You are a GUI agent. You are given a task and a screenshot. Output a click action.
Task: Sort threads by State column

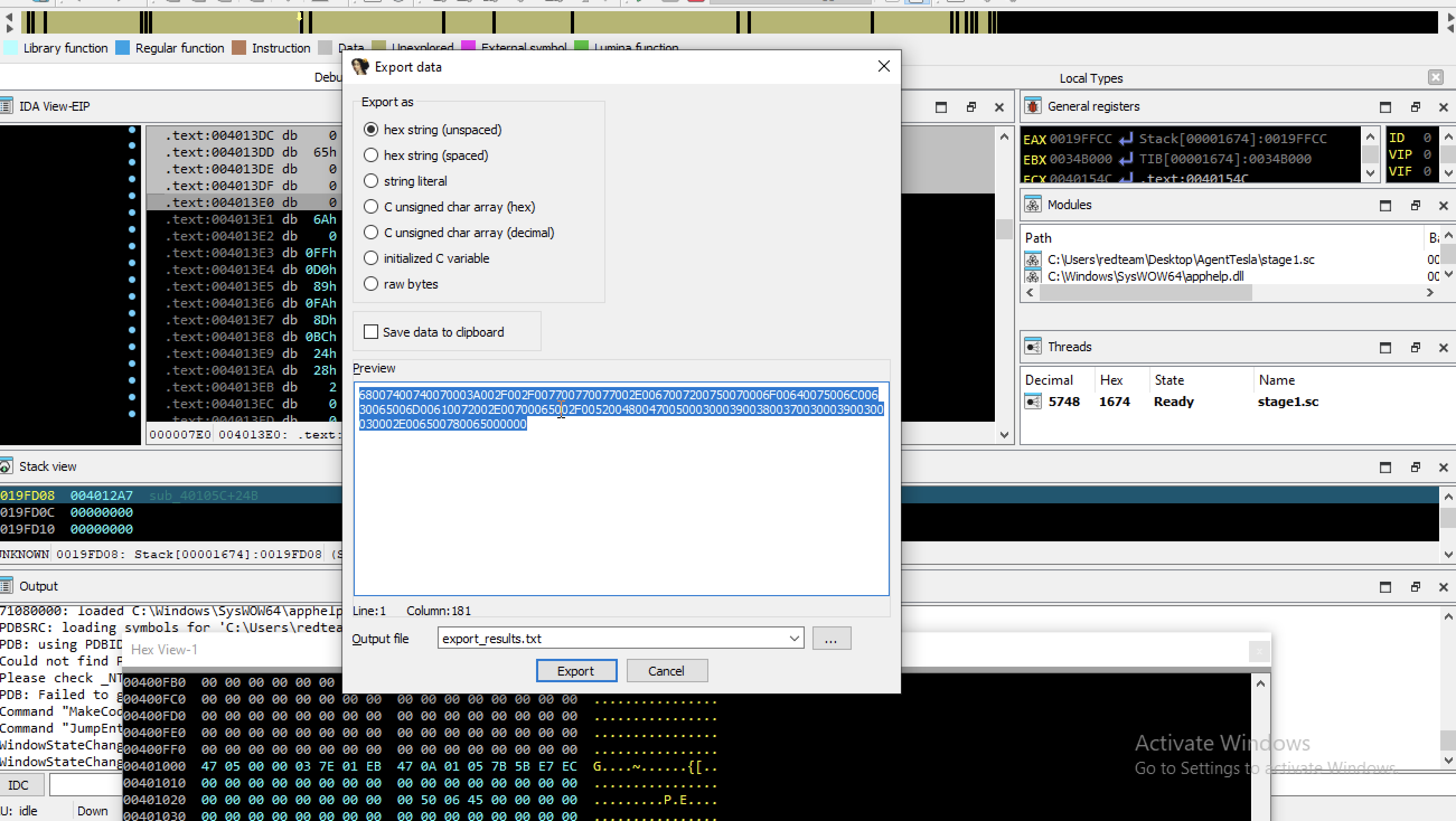pyautogui.click(x=1169, y=380)
